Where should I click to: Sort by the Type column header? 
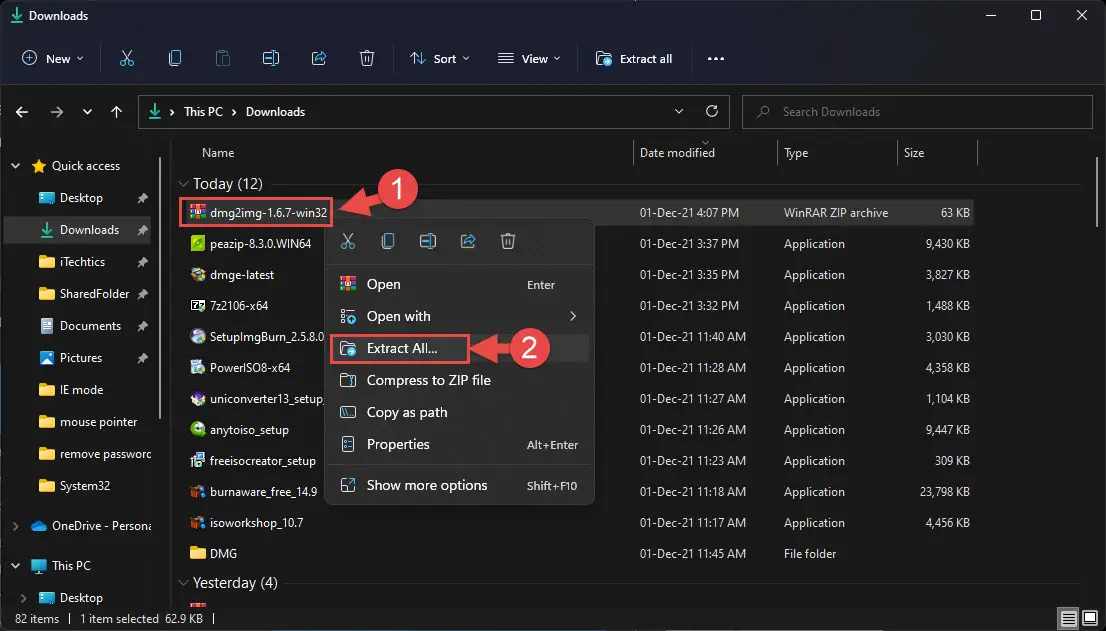[796, 153]
